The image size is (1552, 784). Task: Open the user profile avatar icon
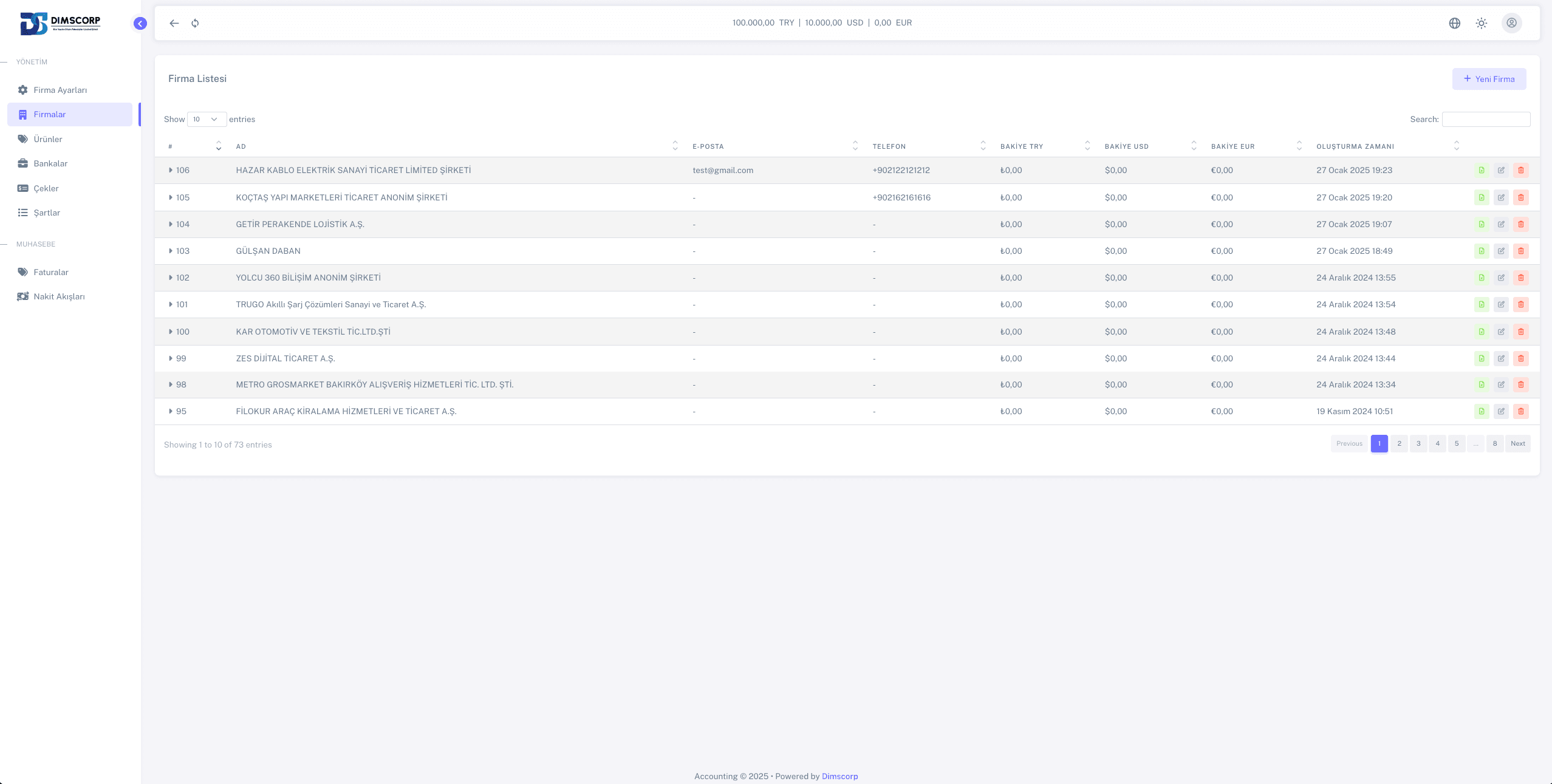coord(1511,23)
